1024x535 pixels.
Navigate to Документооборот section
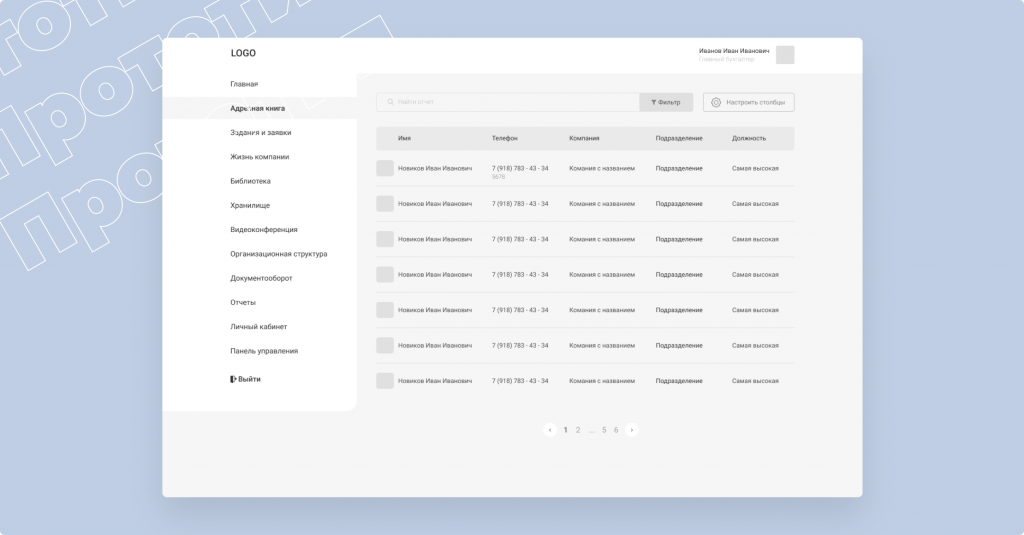(261, 278)
